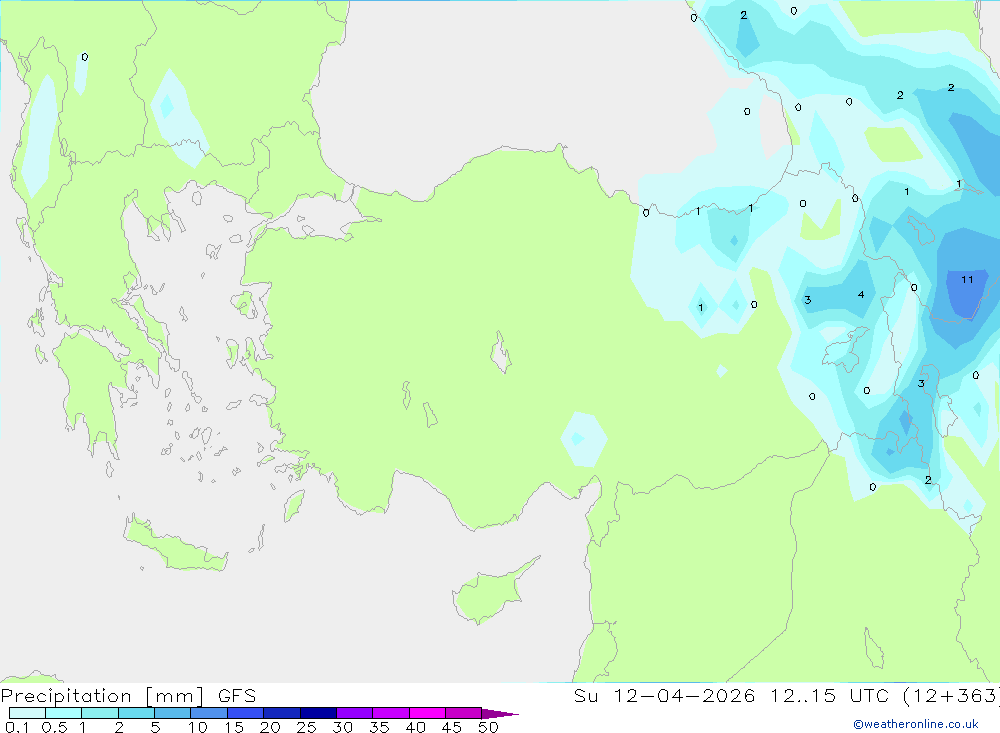This screenshot has height=733, width=1000.
Task: Pick the 45–50 mm legend swatch
Action: pos(464,713)
